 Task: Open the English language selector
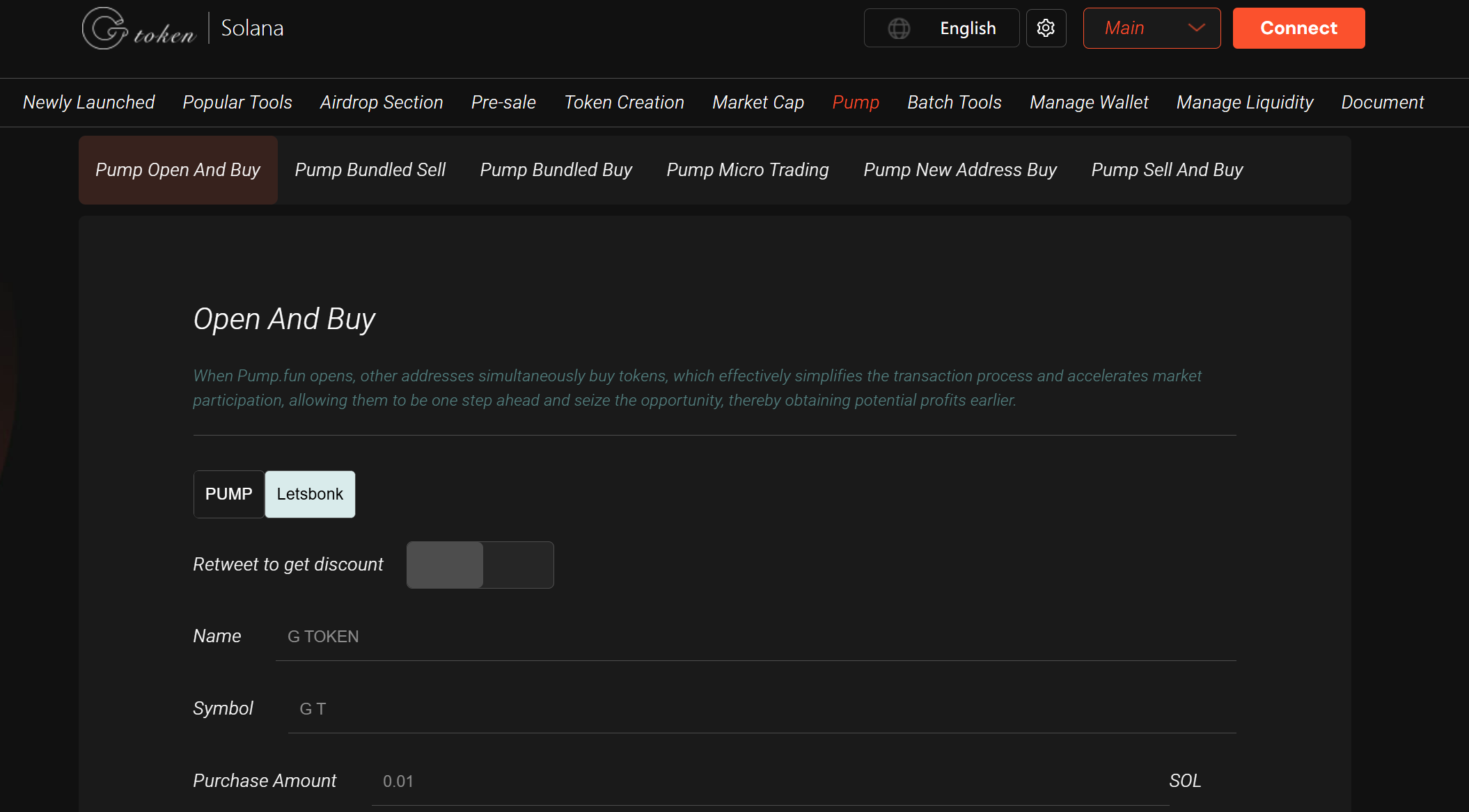coord(967,29)
